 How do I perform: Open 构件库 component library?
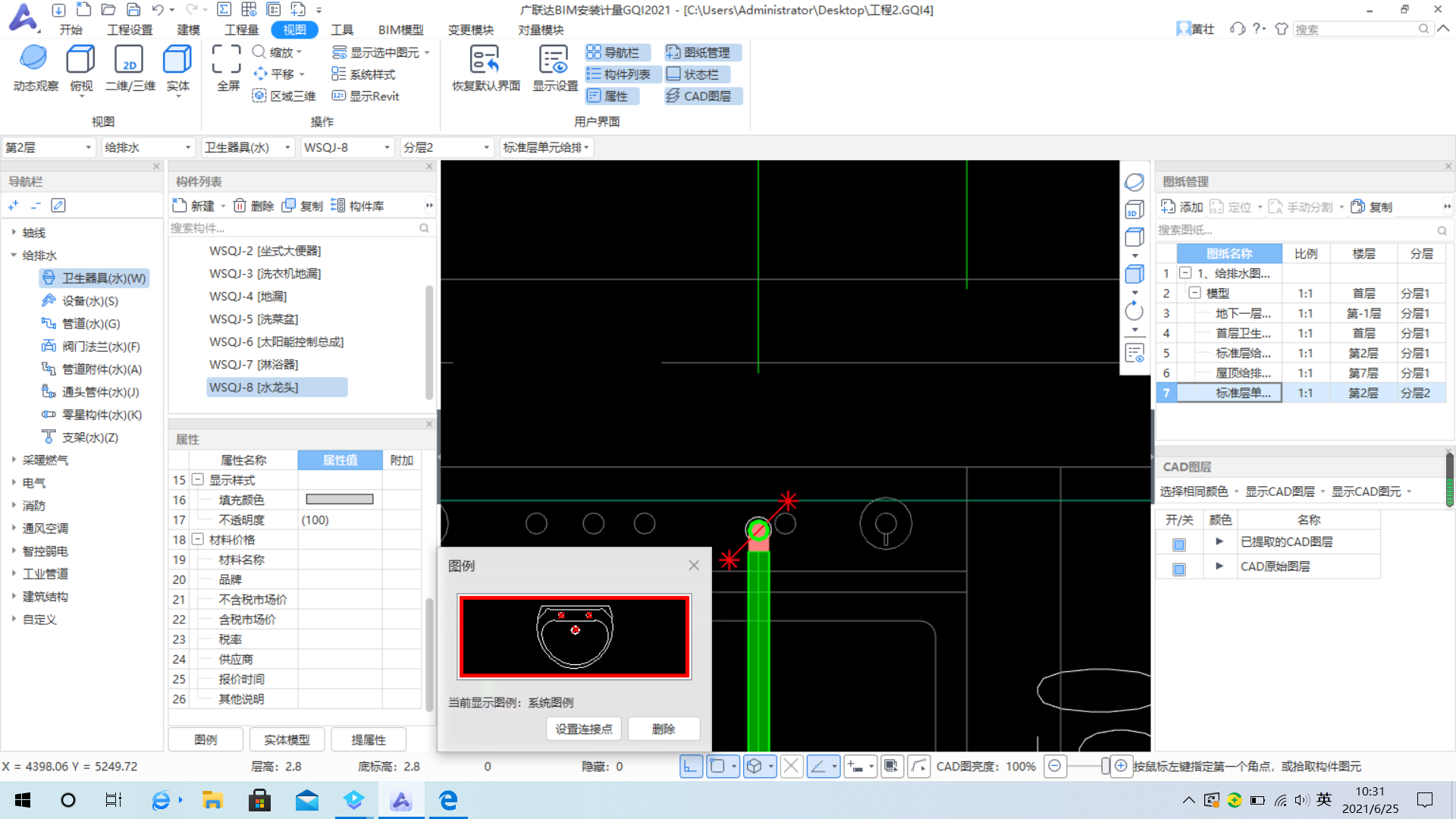(x=358, y=206)
